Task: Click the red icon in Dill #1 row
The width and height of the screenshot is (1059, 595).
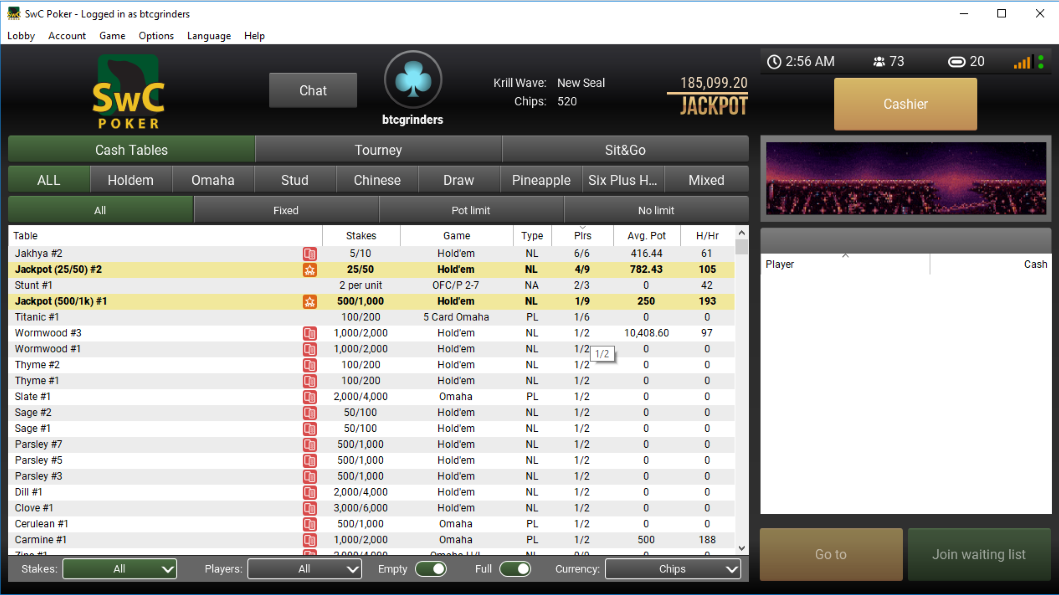Action: coord(309,492)
